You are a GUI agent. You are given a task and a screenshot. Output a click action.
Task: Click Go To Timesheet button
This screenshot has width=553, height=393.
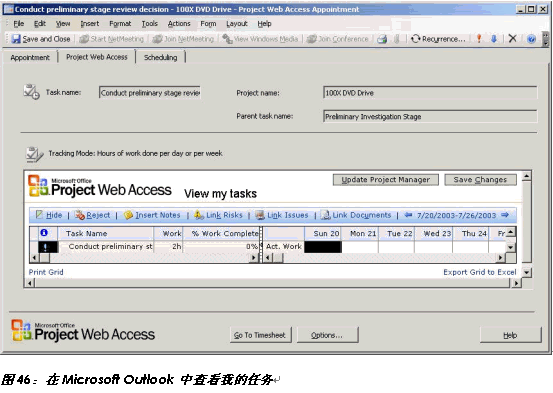click(x=260, y=335)
